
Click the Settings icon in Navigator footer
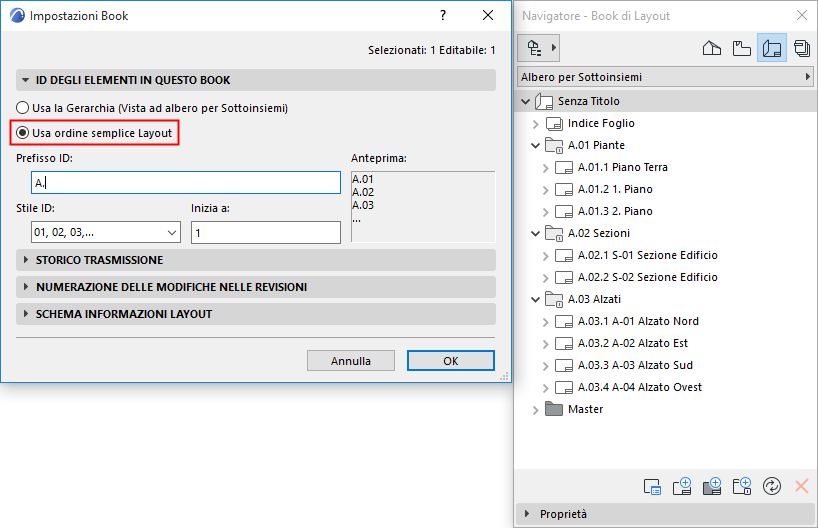(x=652, y=486)
